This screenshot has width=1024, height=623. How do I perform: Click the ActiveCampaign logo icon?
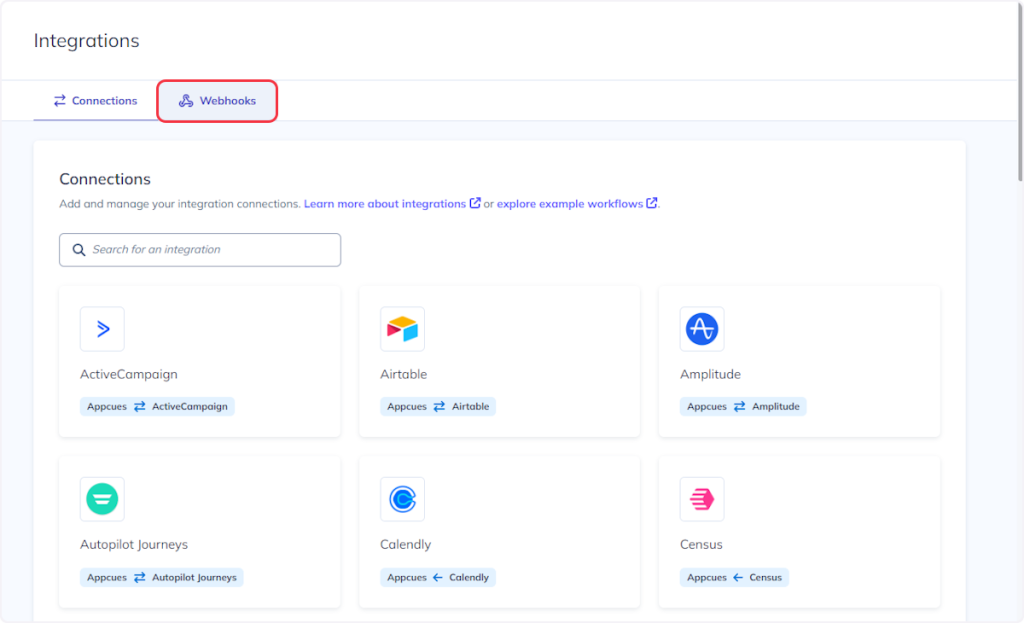coord(102,329)
